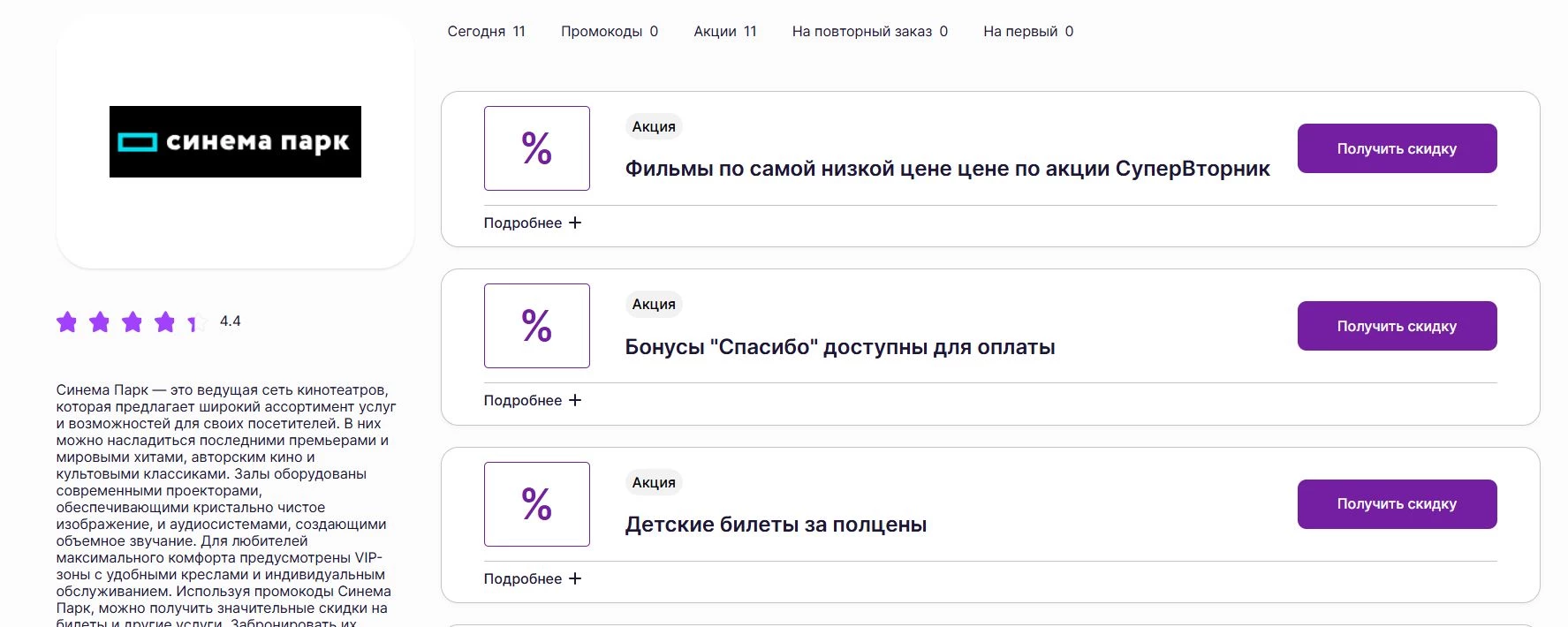The width and height of the screenshot is (1568, 627).
Task: Open the На повторный заказ tab
Action: 870,31
